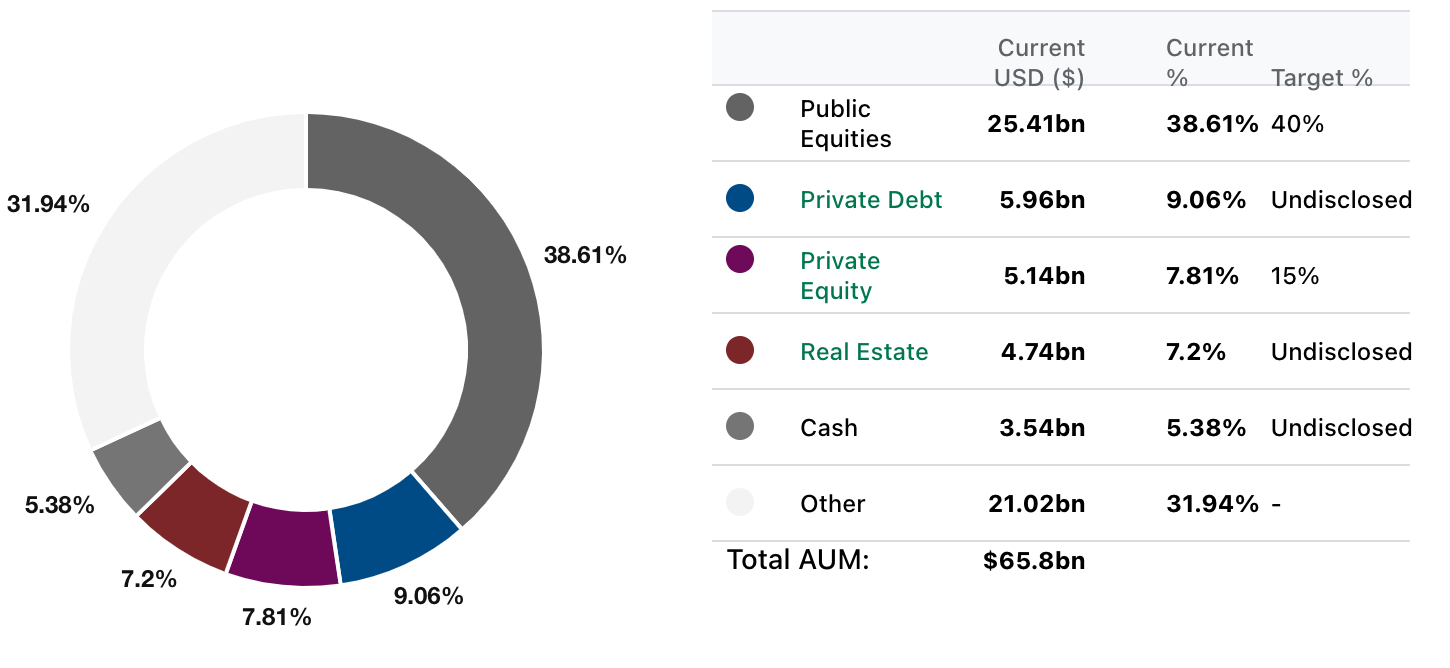Click the Private Debt link
1450x668 pixels.
(x=871, y=200)
